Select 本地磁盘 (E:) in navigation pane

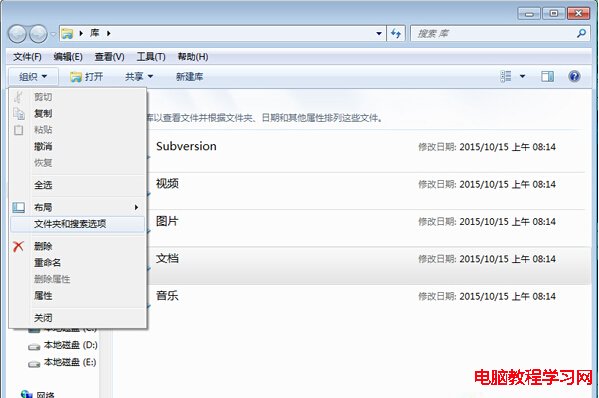[70, 362]
